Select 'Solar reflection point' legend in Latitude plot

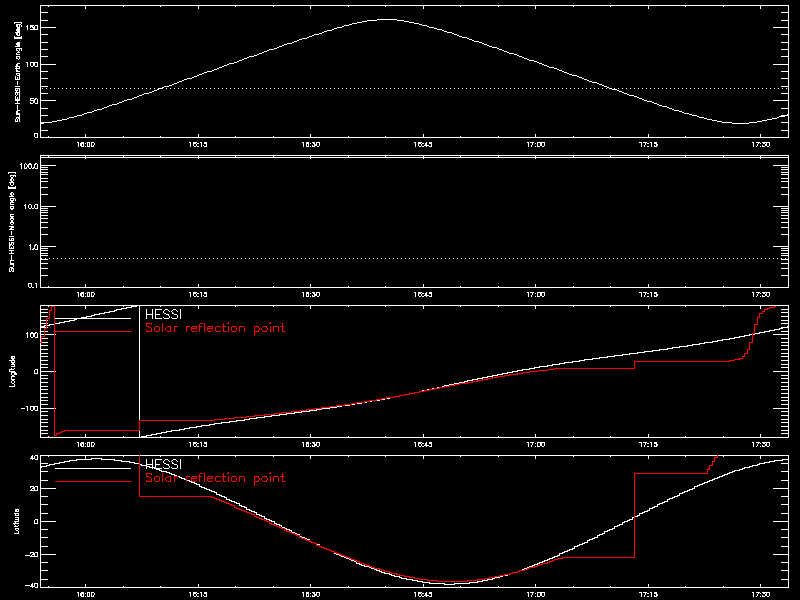215,478
